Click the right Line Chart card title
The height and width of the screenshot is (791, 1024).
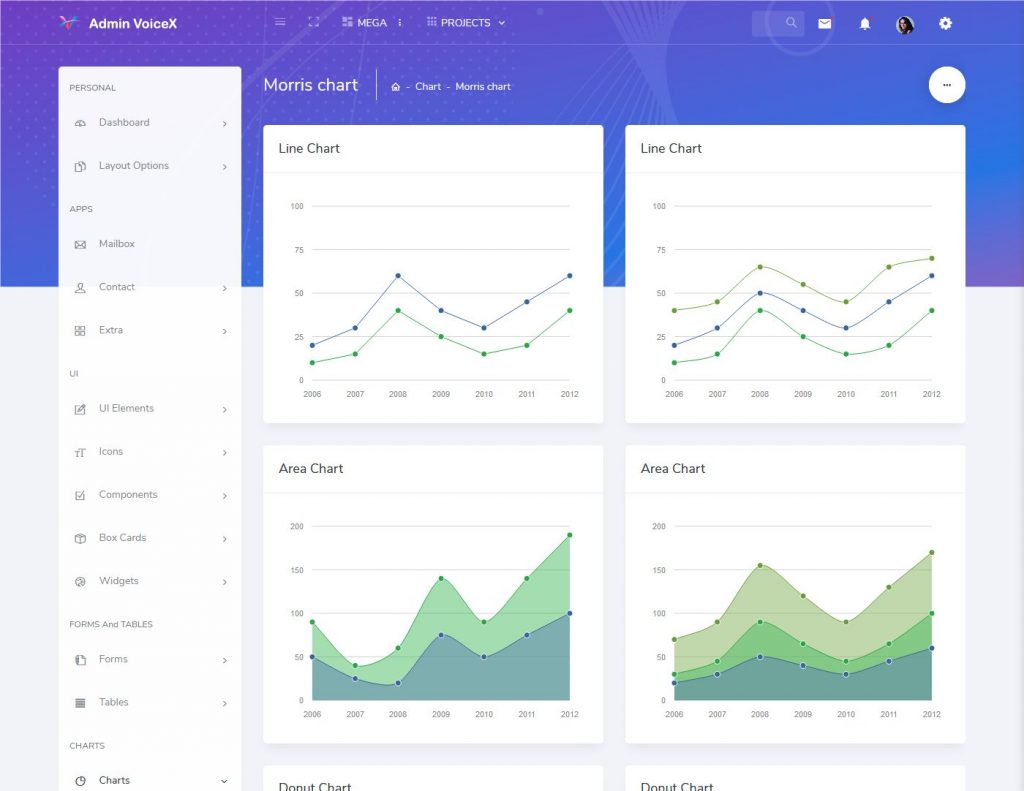click(671, 148)
